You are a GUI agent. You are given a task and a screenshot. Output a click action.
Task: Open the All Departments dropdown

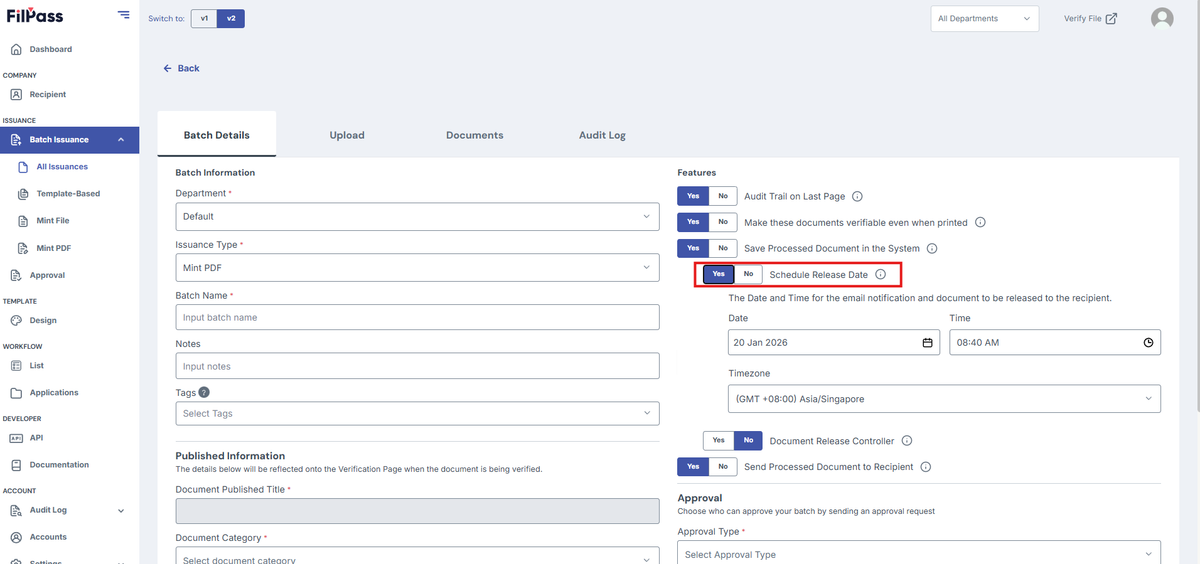[984, 18]
